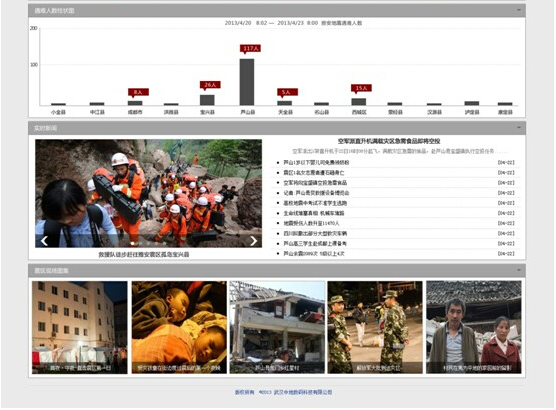Select the first carousel indicator dot
Image resolution: width=556 pixels, height=410 pixels.
(133, 243)
